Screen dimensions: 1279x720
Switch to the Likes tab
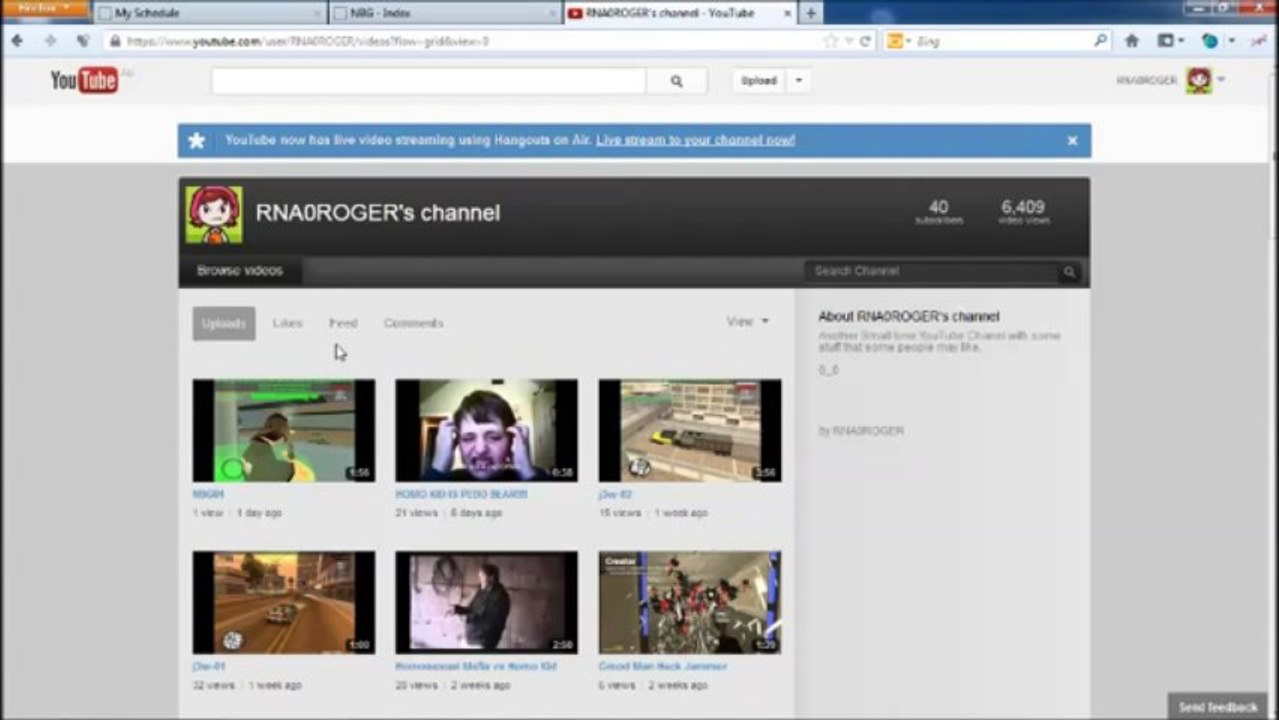[x=287, y=323]
